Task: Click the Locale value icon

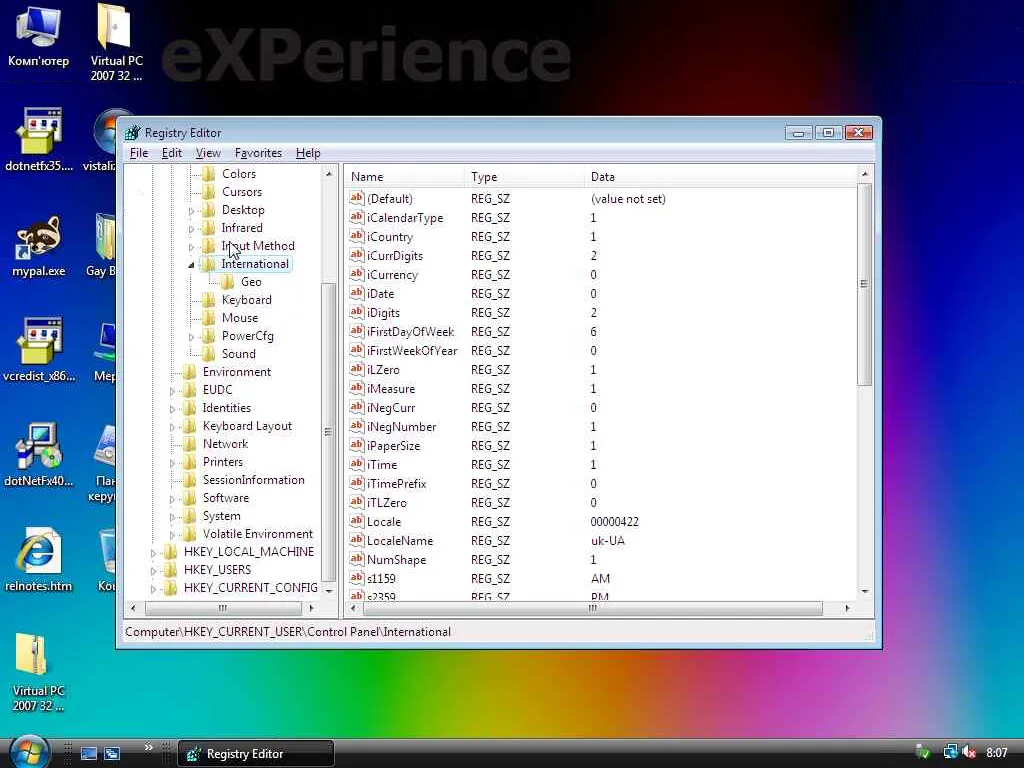Action: tap(357, 521)
